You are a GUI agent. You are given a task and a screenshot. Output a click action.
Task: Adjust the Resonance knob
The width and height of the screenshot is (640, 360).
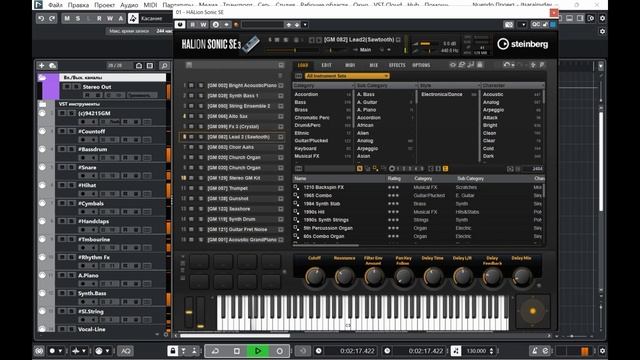click(x=344, y=277)
